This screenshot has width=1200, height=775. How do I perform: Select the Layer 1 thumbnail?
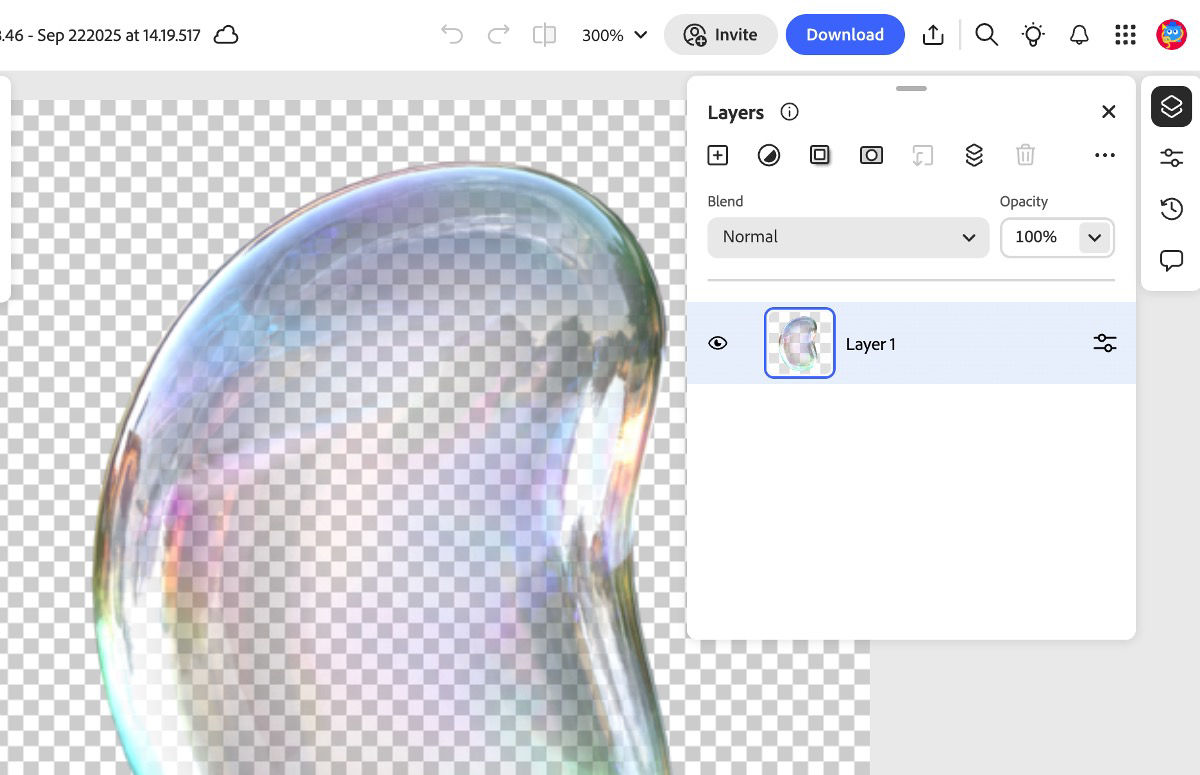click(x=800, y=343)
